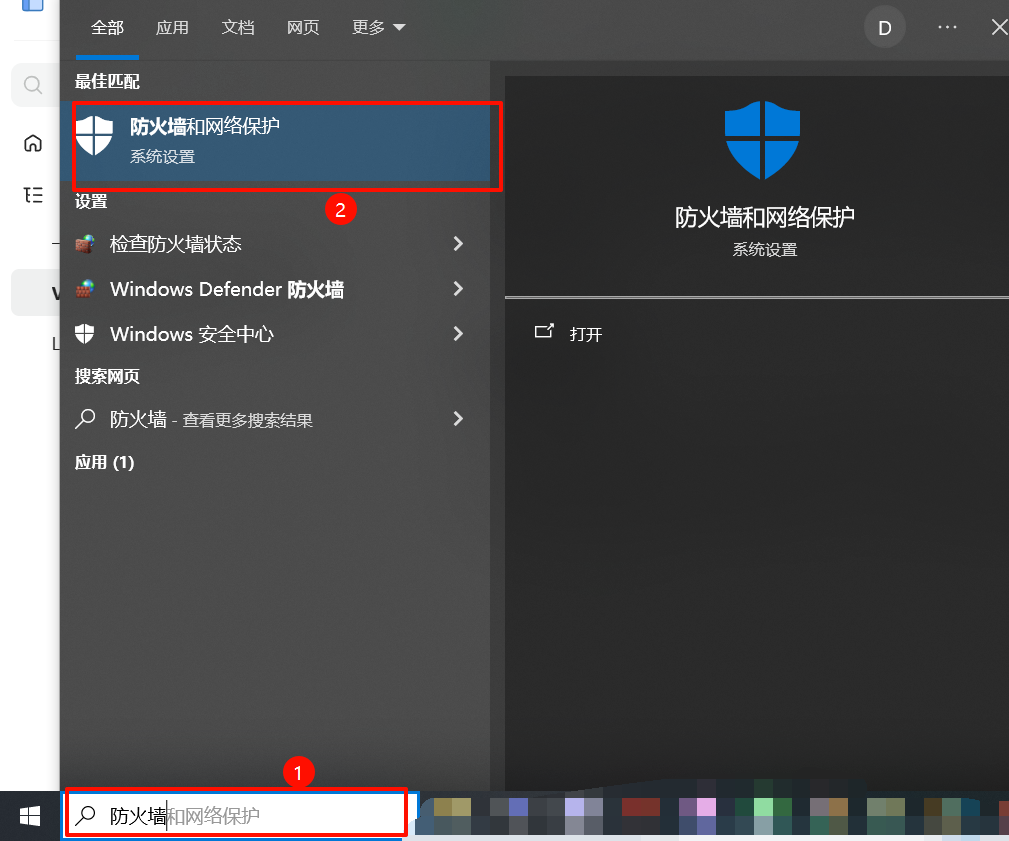Click the large blue shield preview icon
Screen dimensions: 1009x841
[x=763, y=140]
